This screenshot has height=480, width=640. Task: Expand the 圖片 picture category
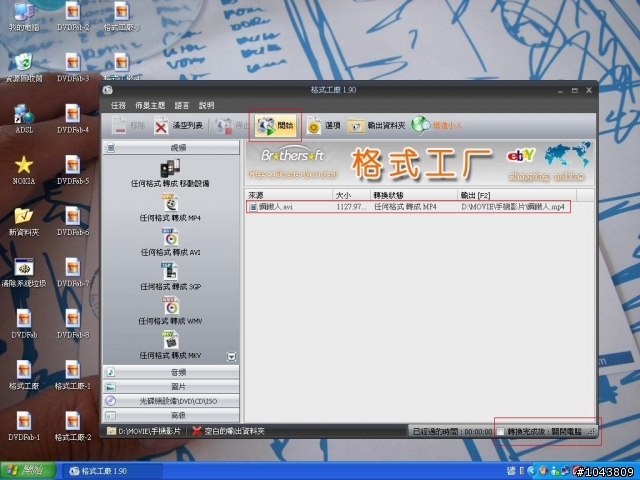coord(172,386)
